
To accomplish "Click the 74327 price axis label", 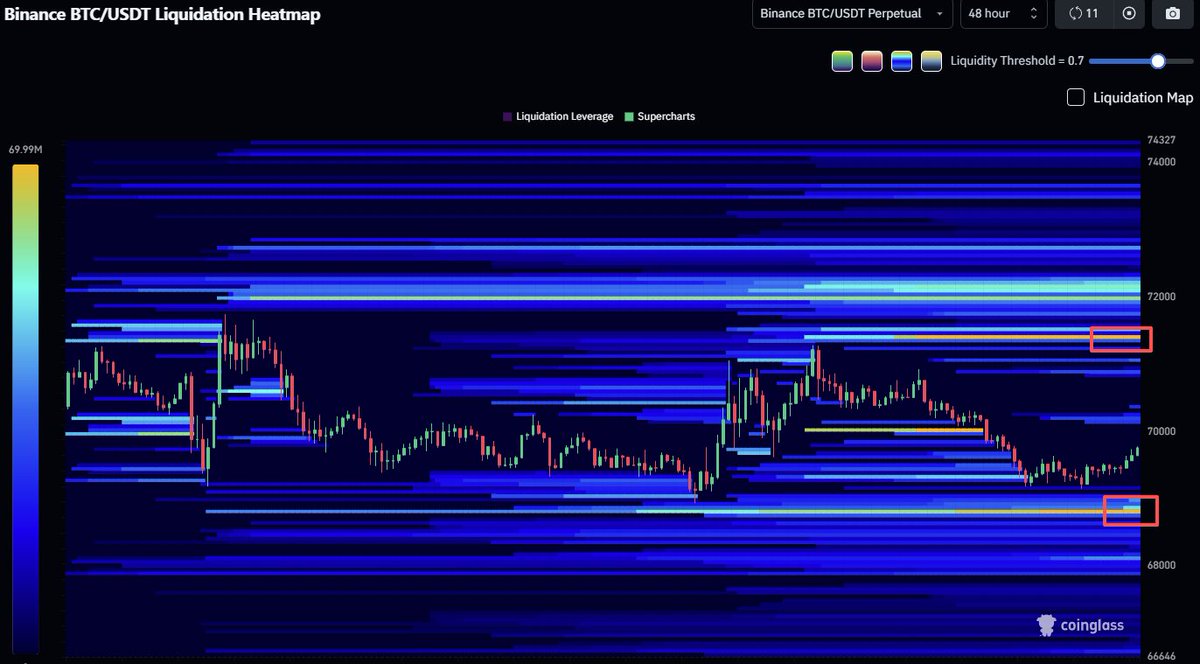I will 1161,141.
